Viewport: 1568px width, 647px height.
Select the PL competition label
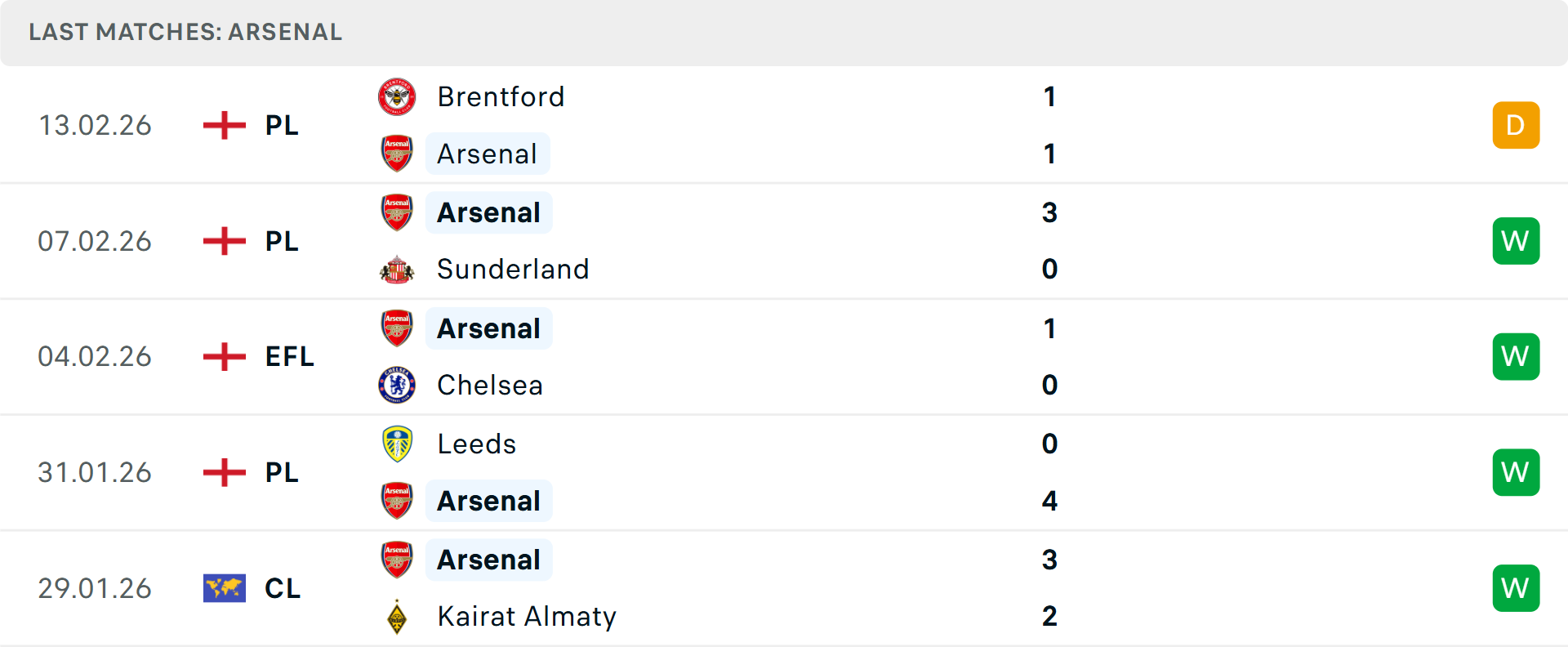[x=282, y=125]
